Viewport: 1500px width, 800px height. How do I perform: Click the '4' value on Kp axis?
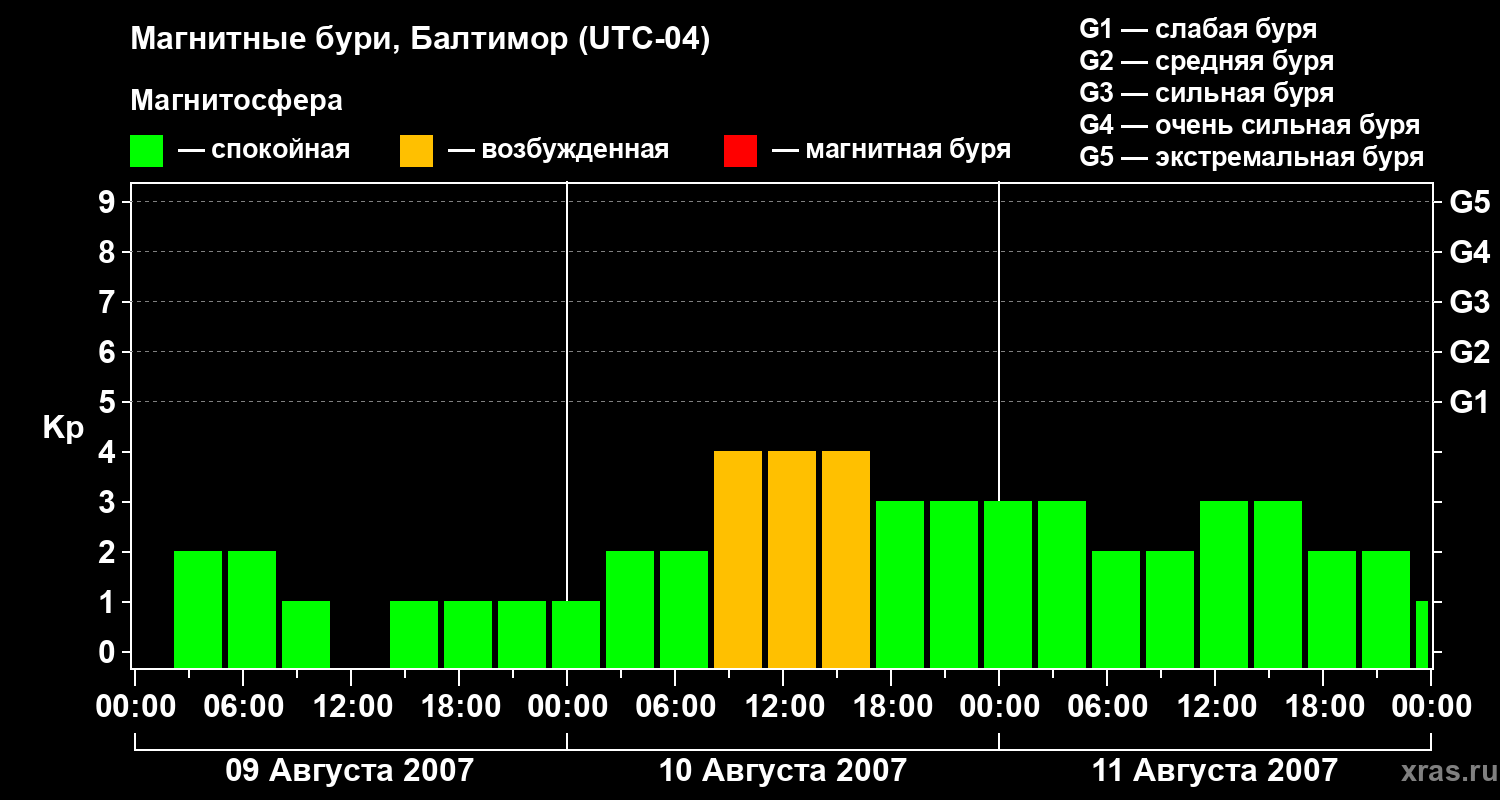click(108, 453)
